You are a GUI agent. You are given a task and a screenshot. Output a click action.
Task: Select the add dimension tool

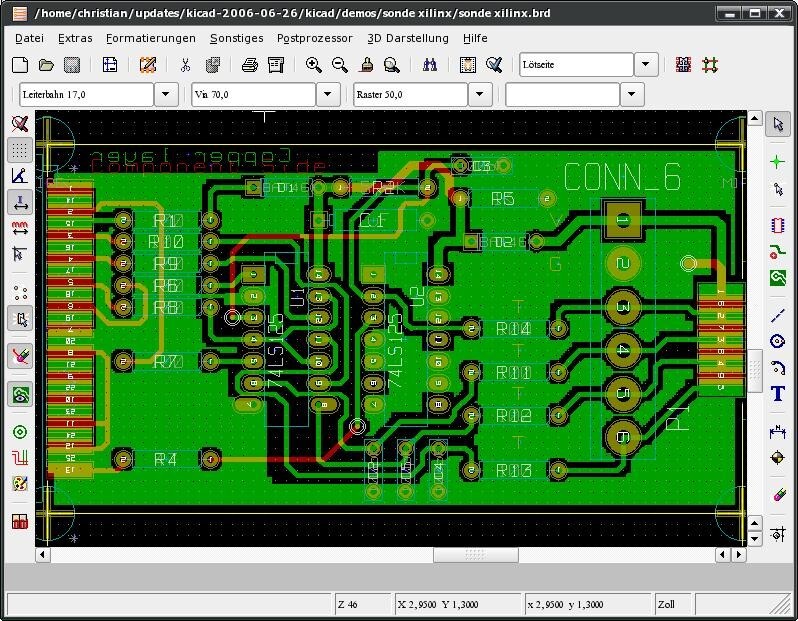point(778,432)
